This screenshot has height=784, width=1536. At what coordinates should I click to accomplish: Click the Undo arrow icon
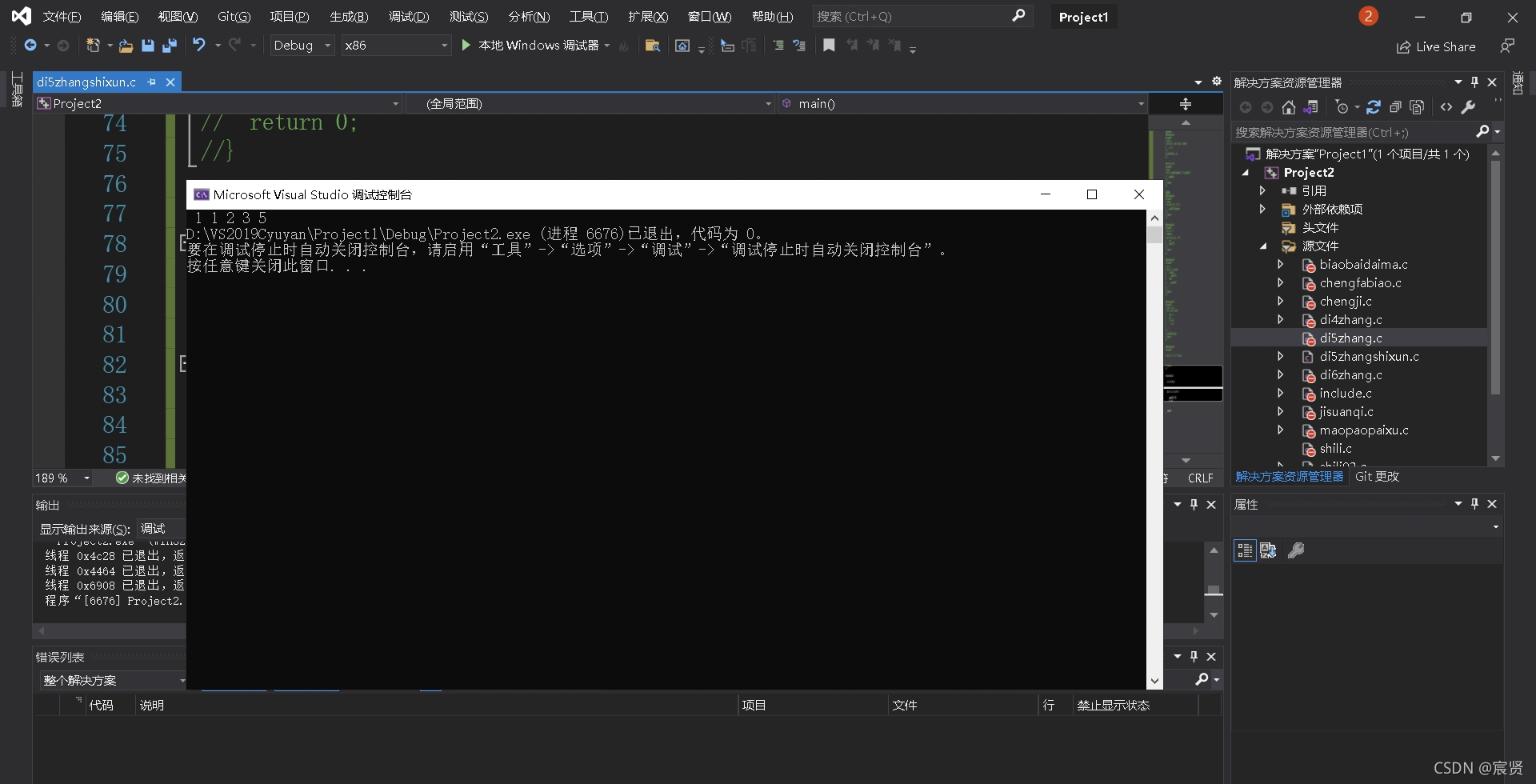coord(198,46)
